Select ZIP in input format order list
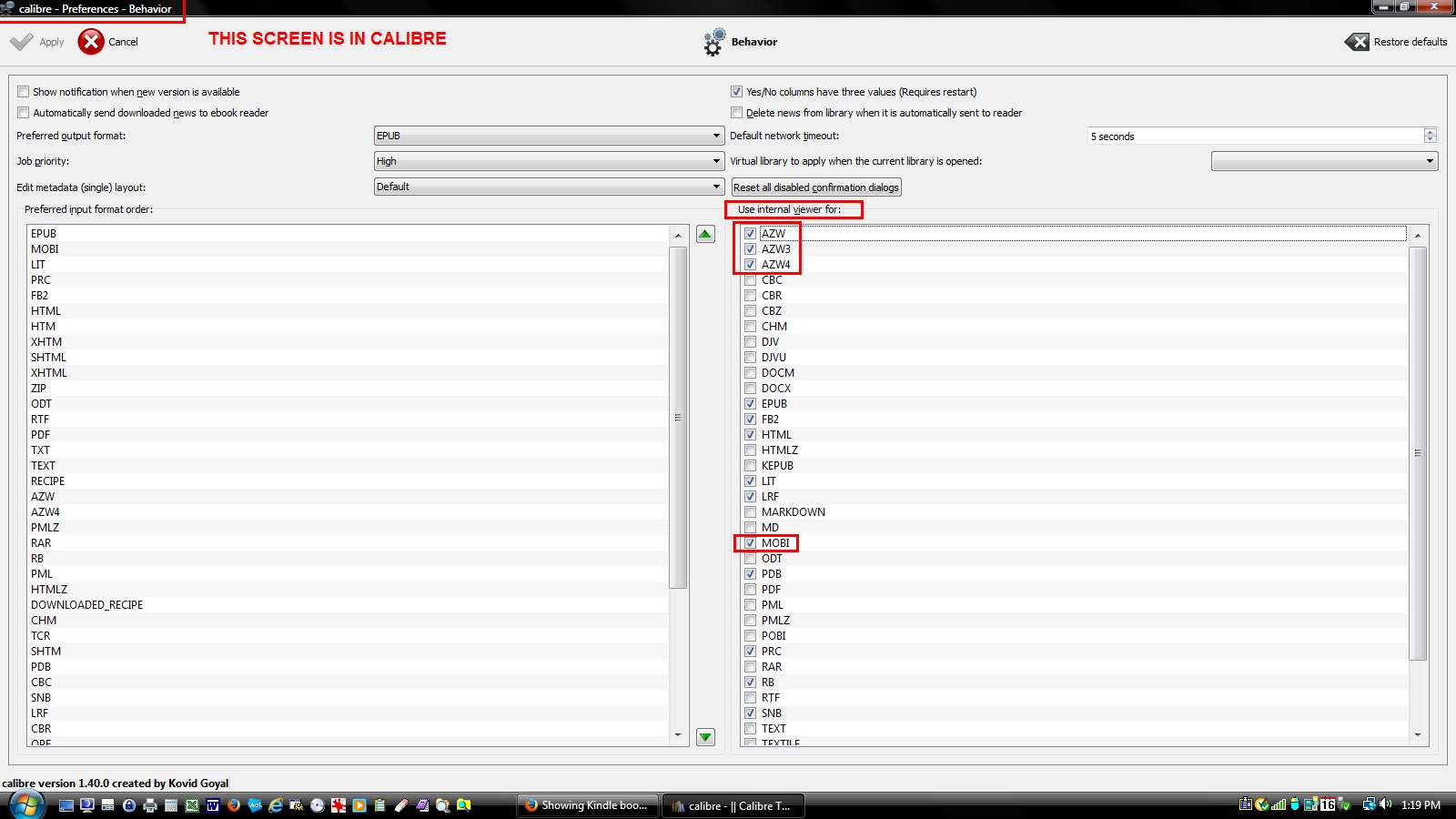 coord(349,389)
